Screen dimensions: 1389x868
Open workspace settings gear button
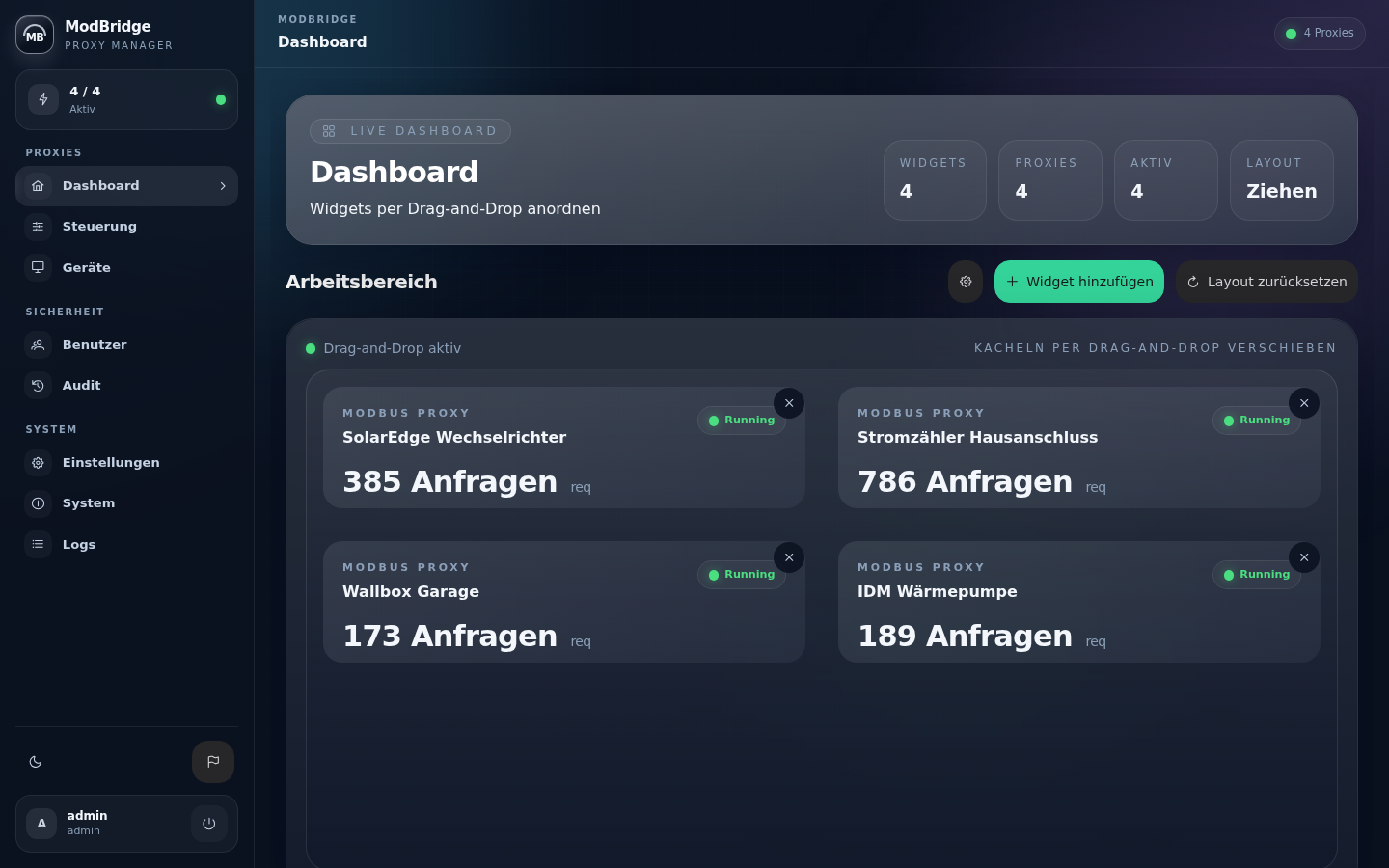click(x=966, y=282)
